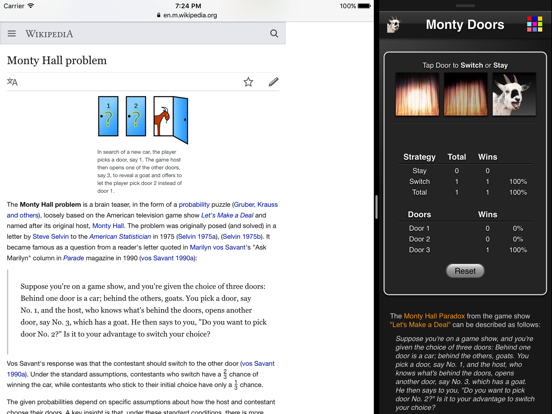Tap the language translation icon

tap(12, 82)
